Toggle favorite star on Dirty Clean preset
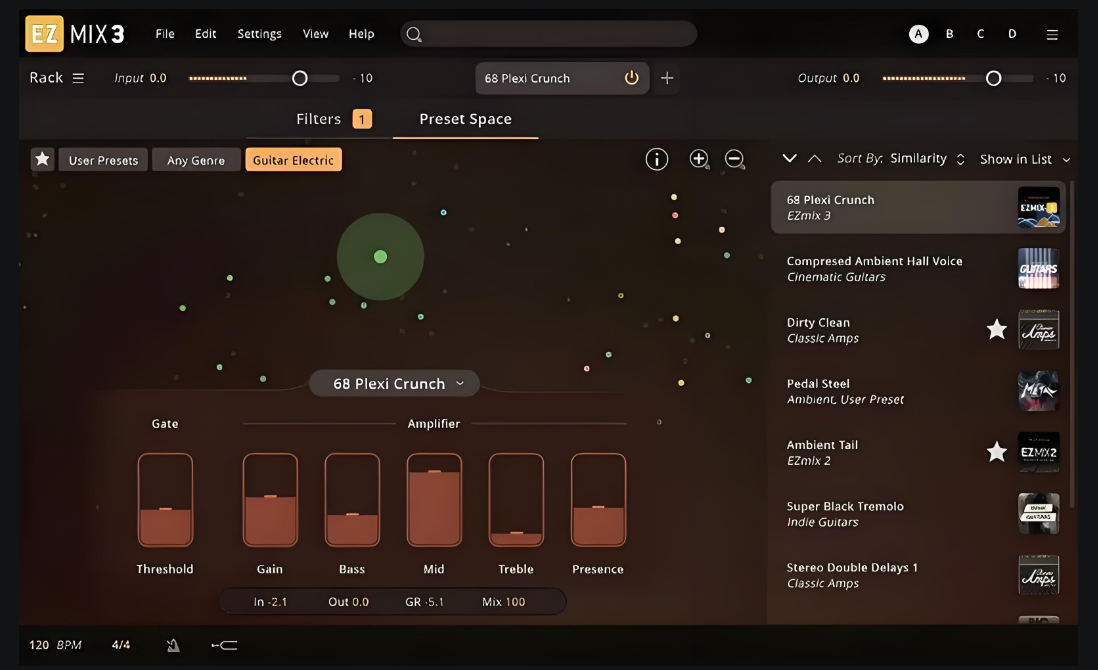Screen dimensions: 1098x670 pyautogui.click(x=996, y=330)
